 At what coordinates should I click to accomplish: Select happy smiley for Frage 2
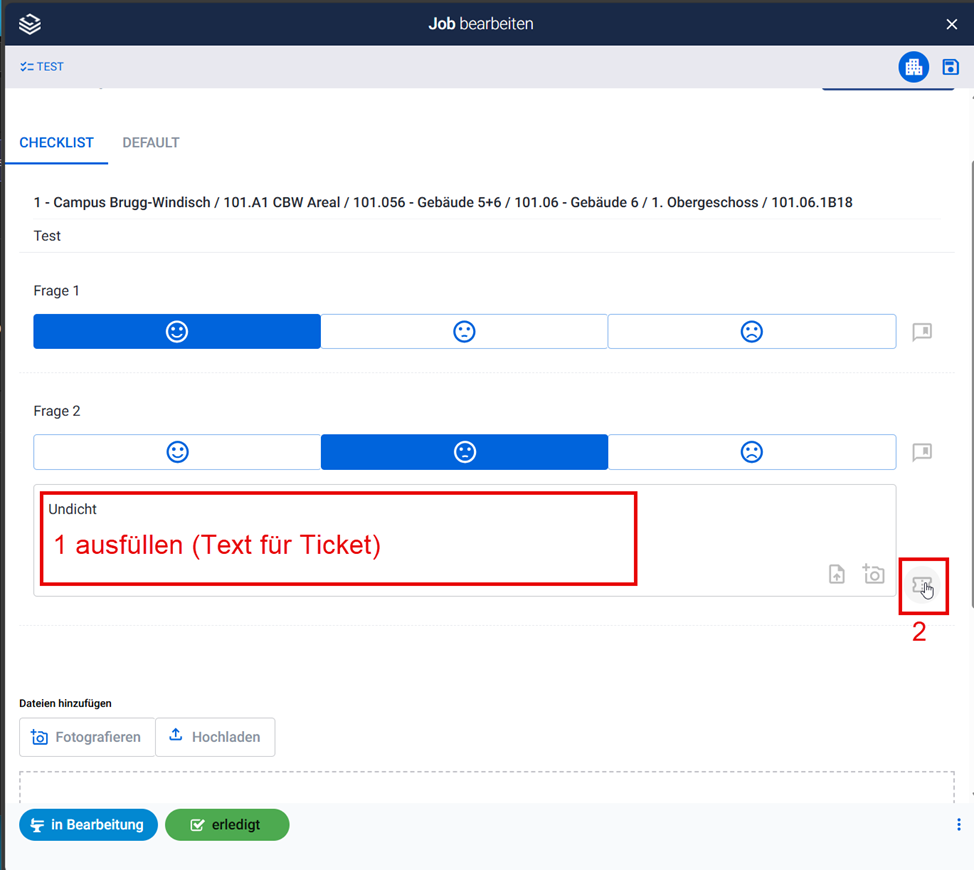[x=177, y=452]
